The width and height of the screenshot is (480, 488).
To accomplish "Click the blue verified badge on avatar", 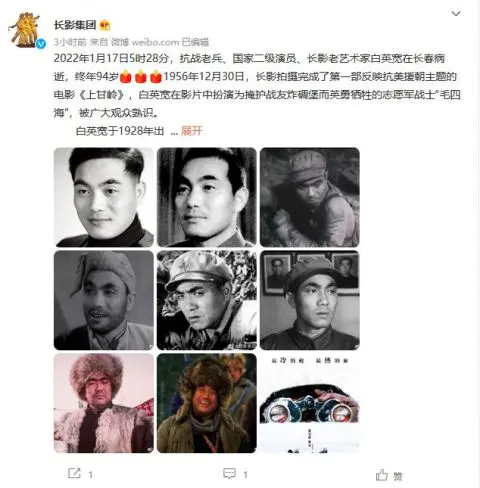I will 41,44.
